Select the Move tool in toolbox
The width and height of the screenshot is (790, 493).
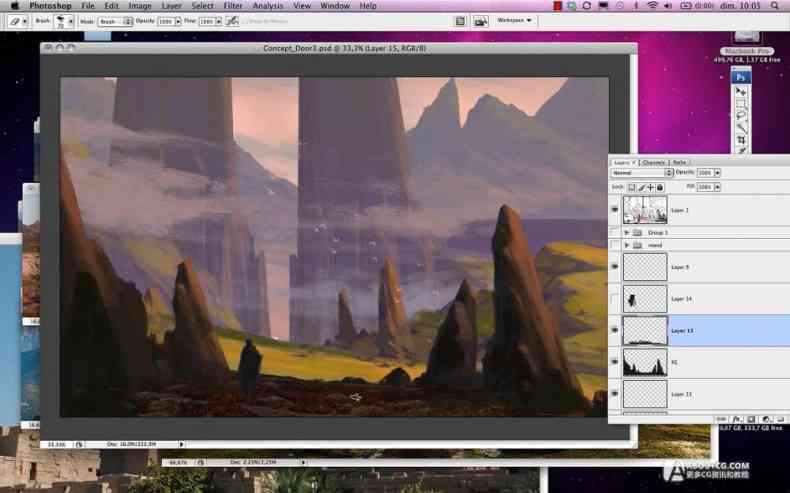(x=741, y=91)
